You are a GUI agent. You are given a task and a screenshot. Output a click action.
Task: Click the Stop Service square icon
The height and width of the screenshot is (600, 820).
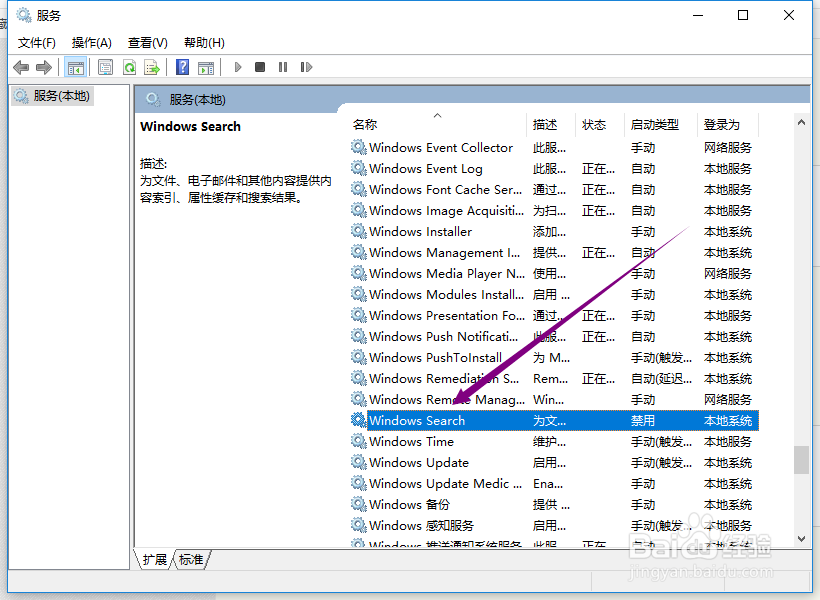pyautogui.click(x=260, y=67)
